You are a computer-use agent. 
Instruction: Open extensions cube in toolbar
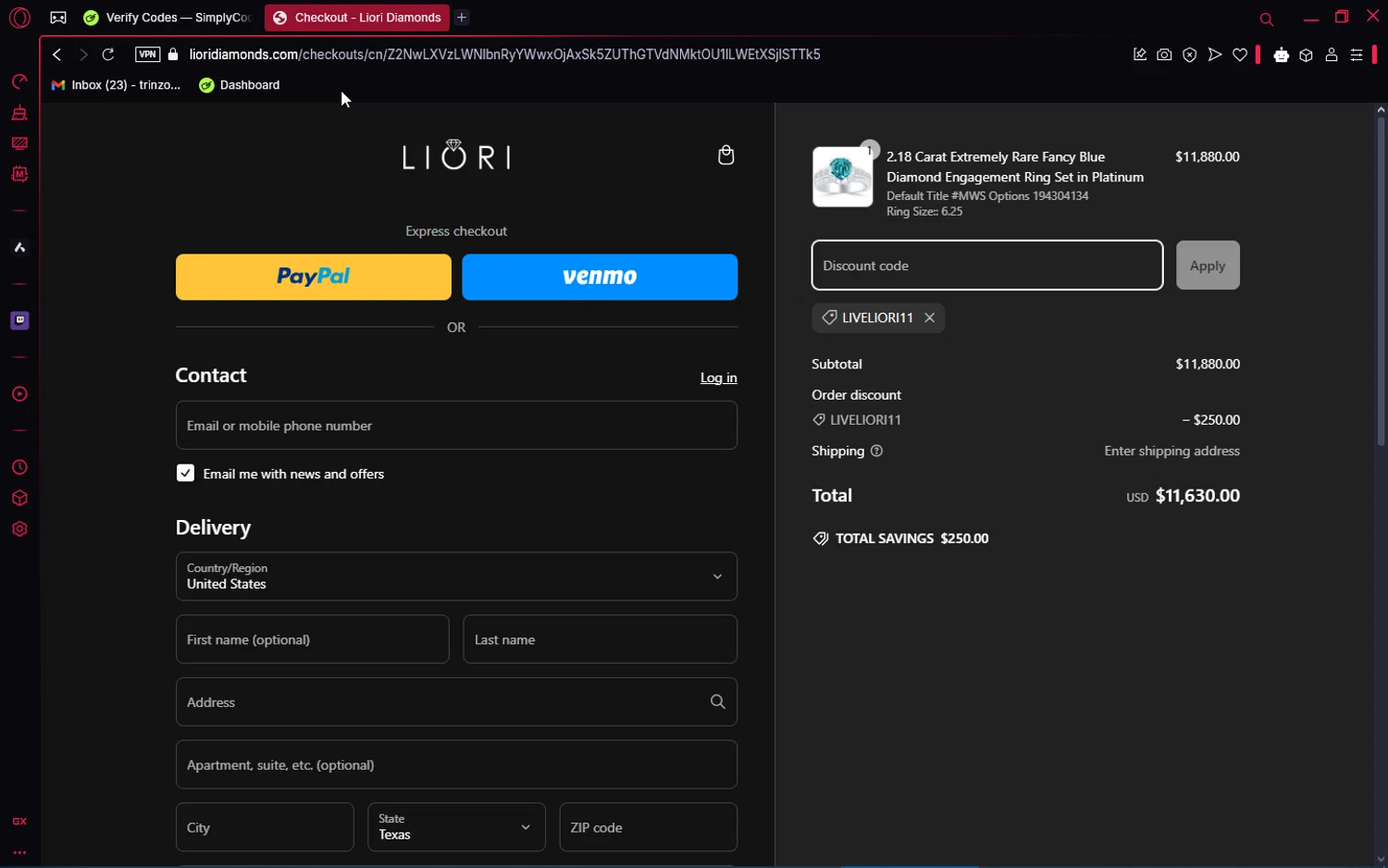[1306, 55]
